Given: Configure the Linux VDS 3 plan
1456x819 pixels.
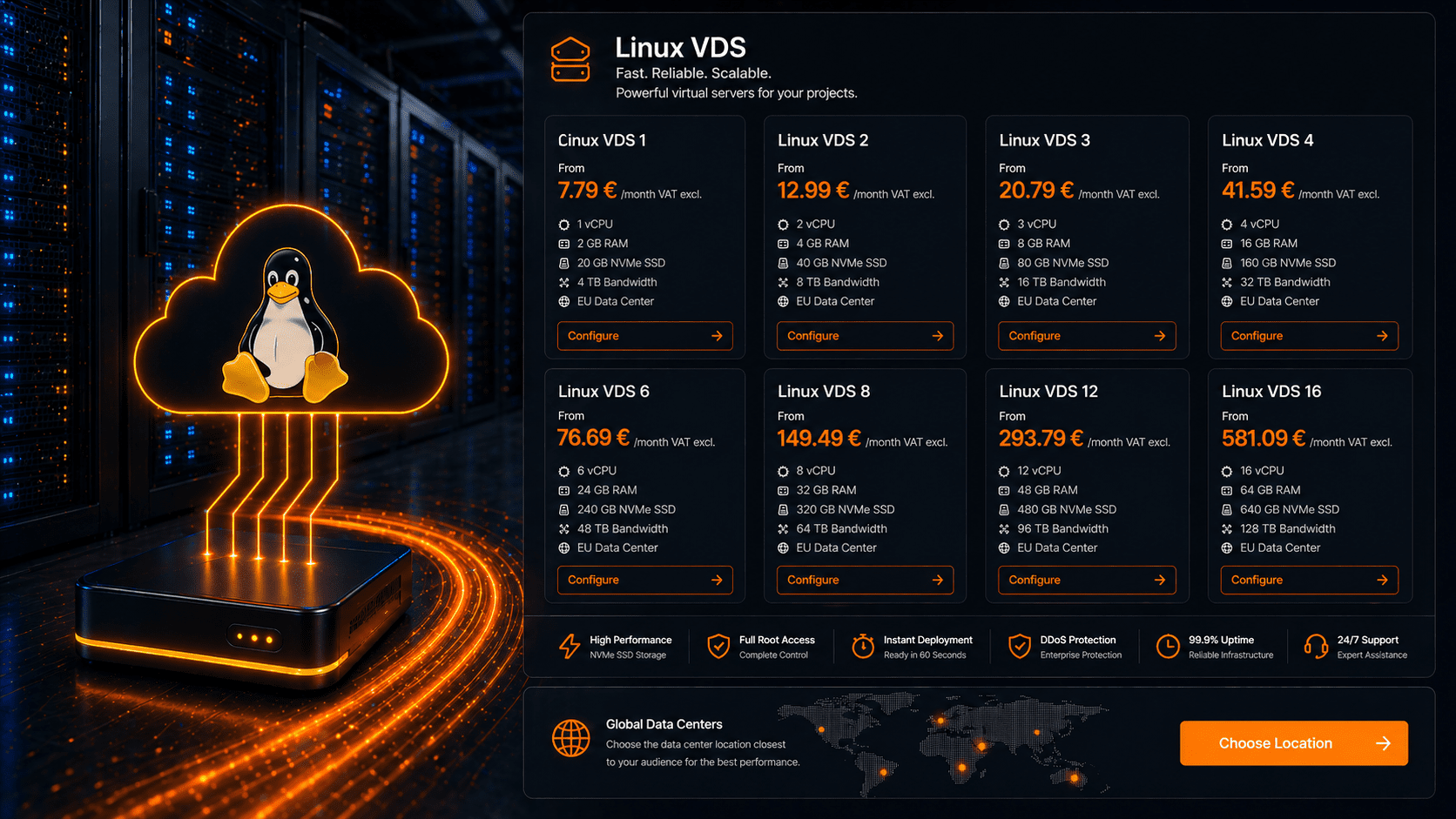Looking at the screenshot, I should click(1087, 336).
